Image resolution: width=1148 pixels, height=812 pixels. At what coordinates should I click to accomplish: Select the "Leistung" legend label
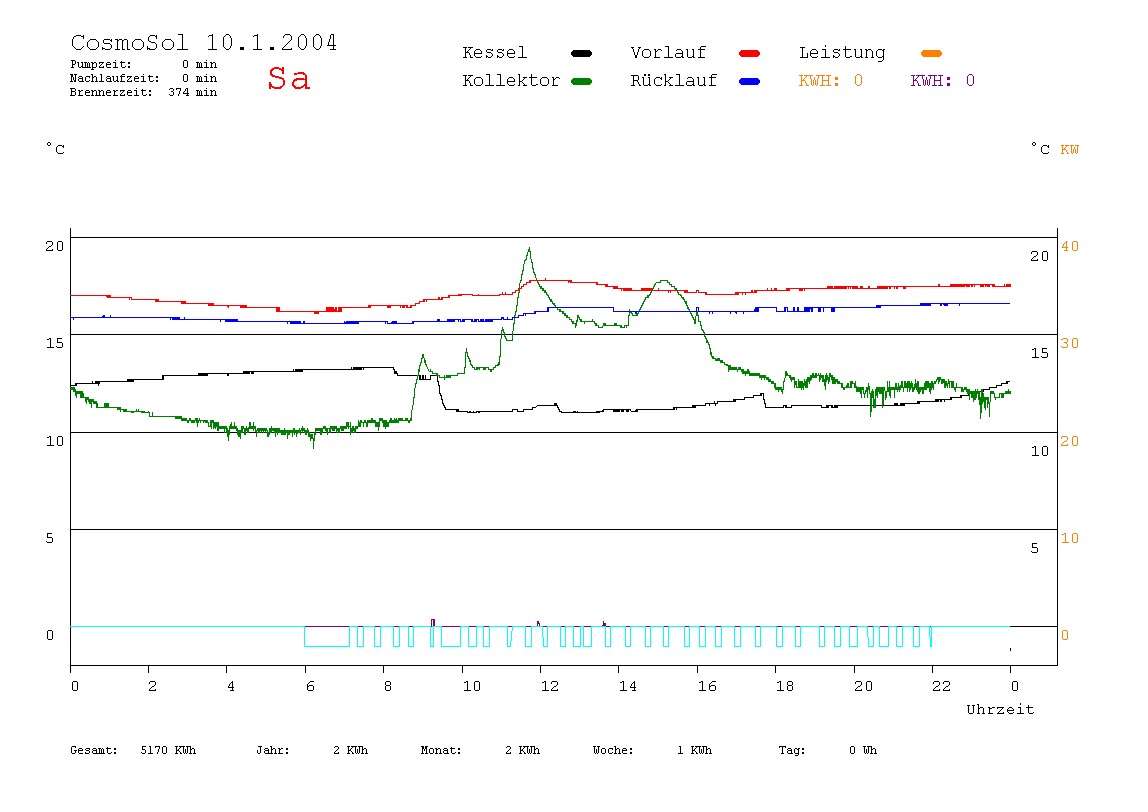tap(842, 53)
